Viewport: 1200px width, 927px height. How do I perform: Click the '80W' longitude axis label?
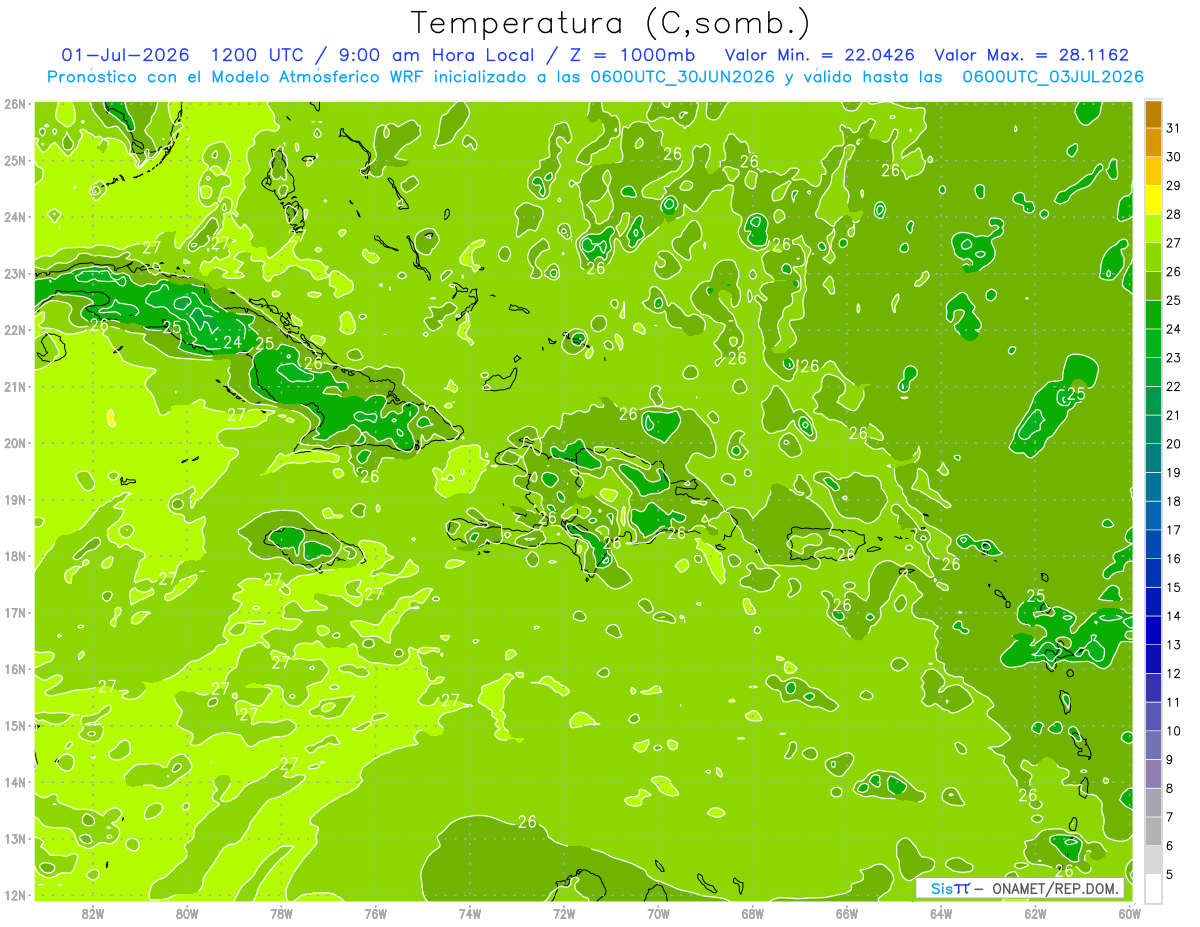pyautogui.click(x=187, y=913)
